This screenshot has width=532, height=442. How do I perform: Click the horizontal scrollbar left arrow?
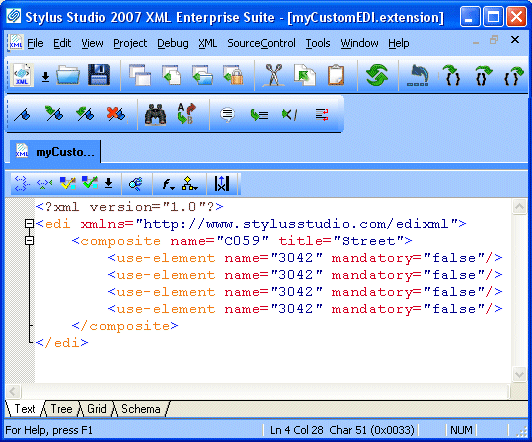pyautogui.click(x=13, y=391)
